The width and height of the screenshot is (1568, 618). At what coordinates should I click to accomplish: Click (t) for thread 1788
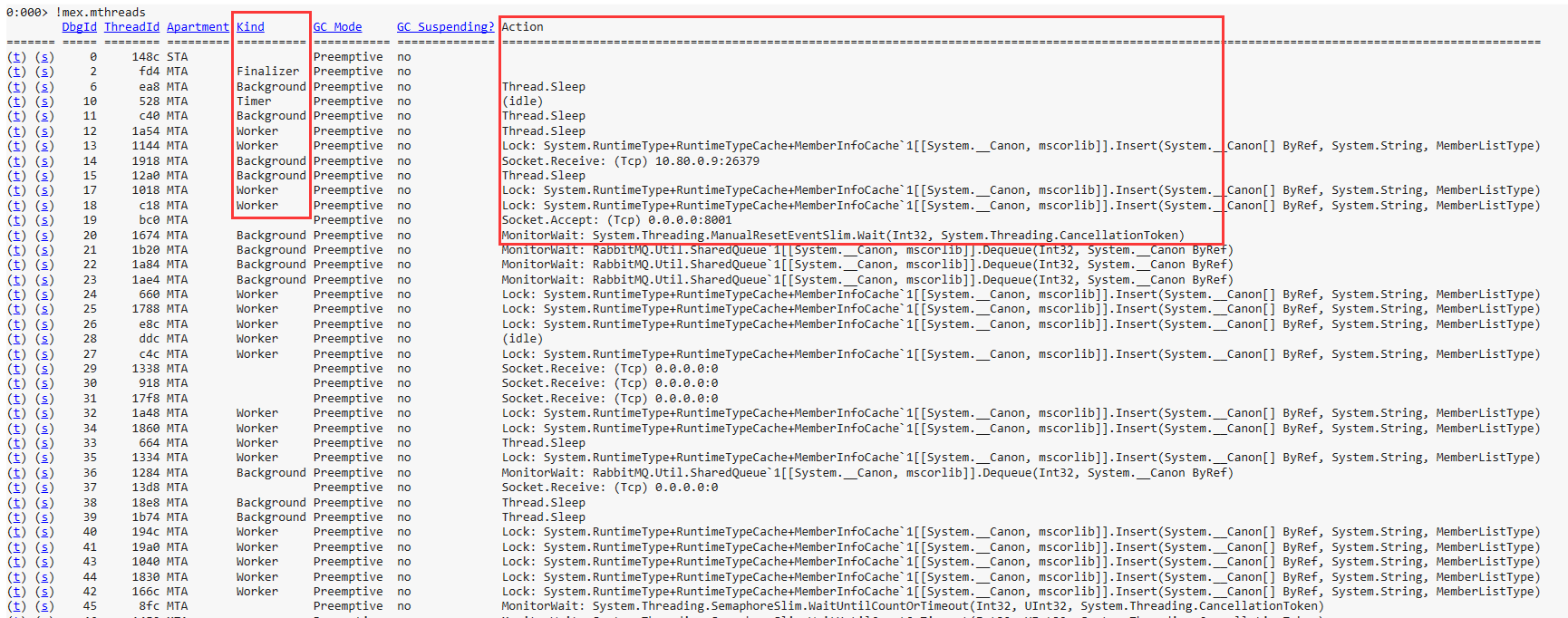(x=16, y=309)
